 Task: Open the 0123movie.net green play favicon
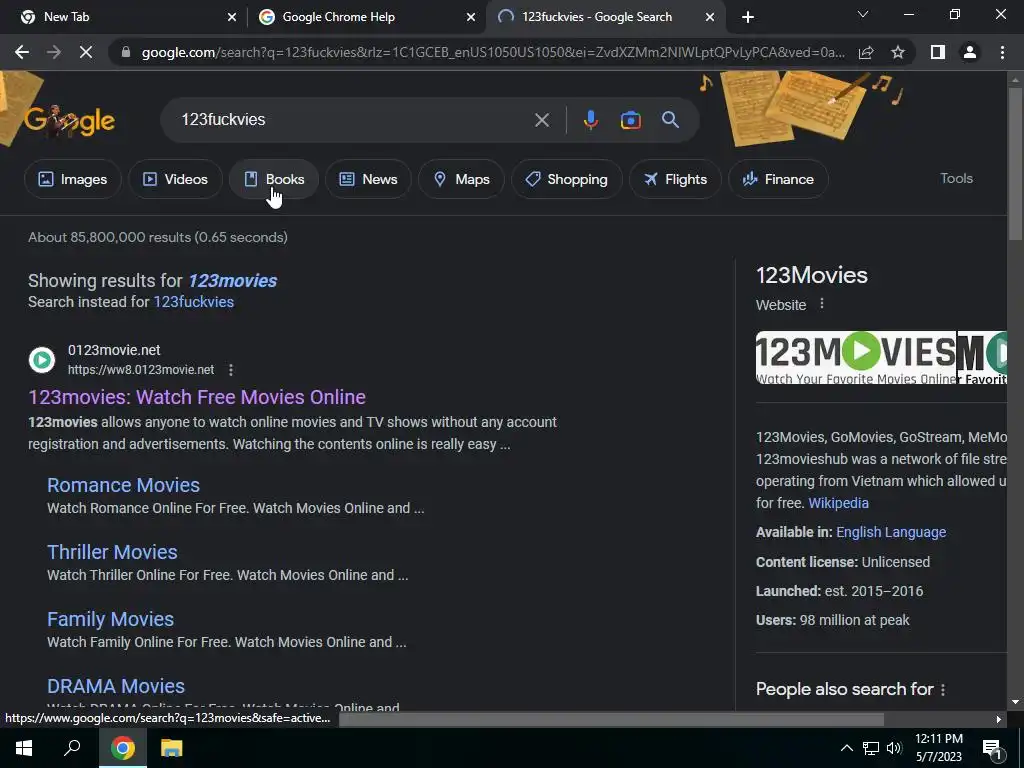point(42,360)
